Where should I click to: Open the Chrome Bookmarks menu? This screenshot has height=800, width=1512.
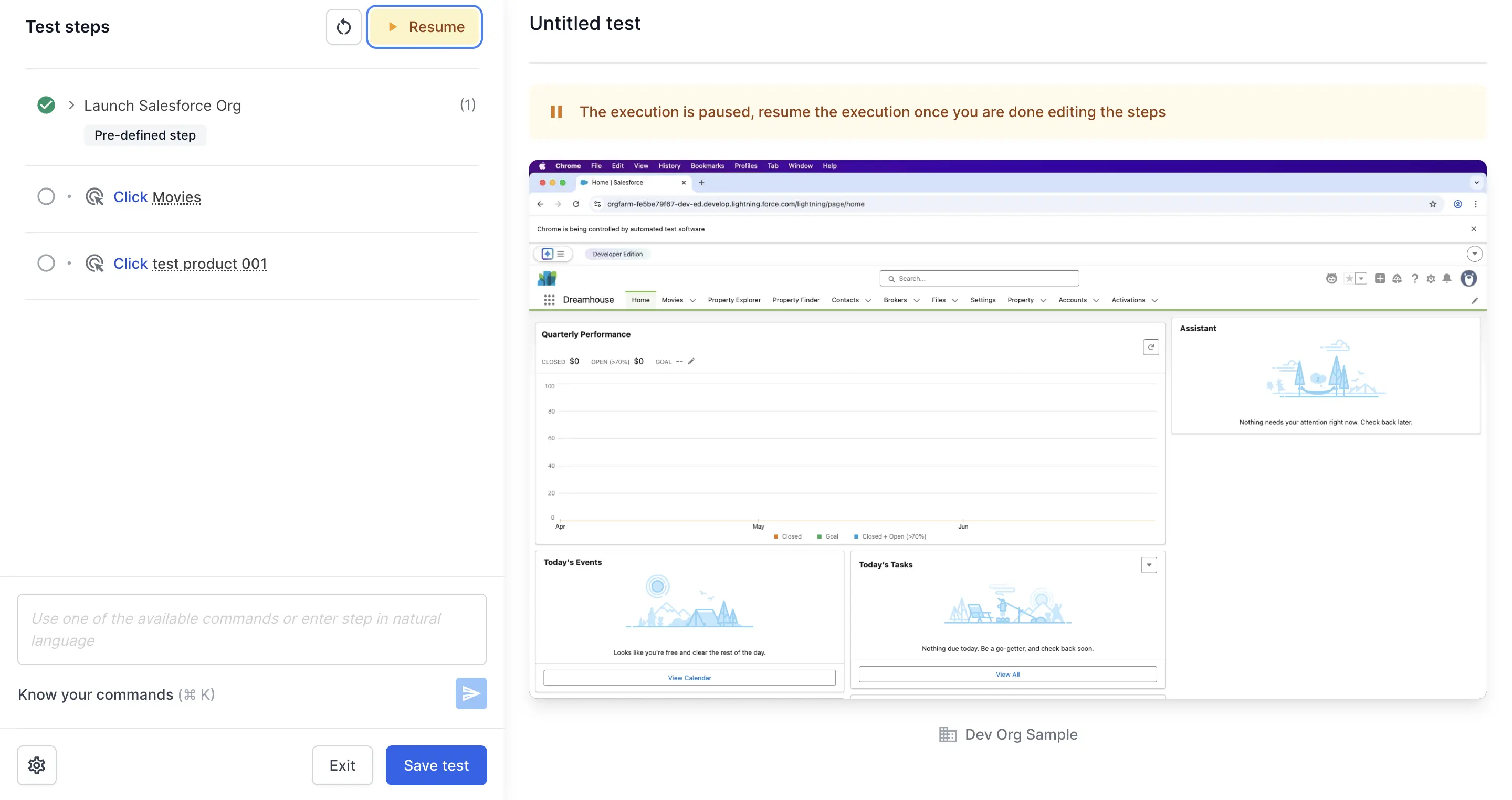click(x=707, y=165)
